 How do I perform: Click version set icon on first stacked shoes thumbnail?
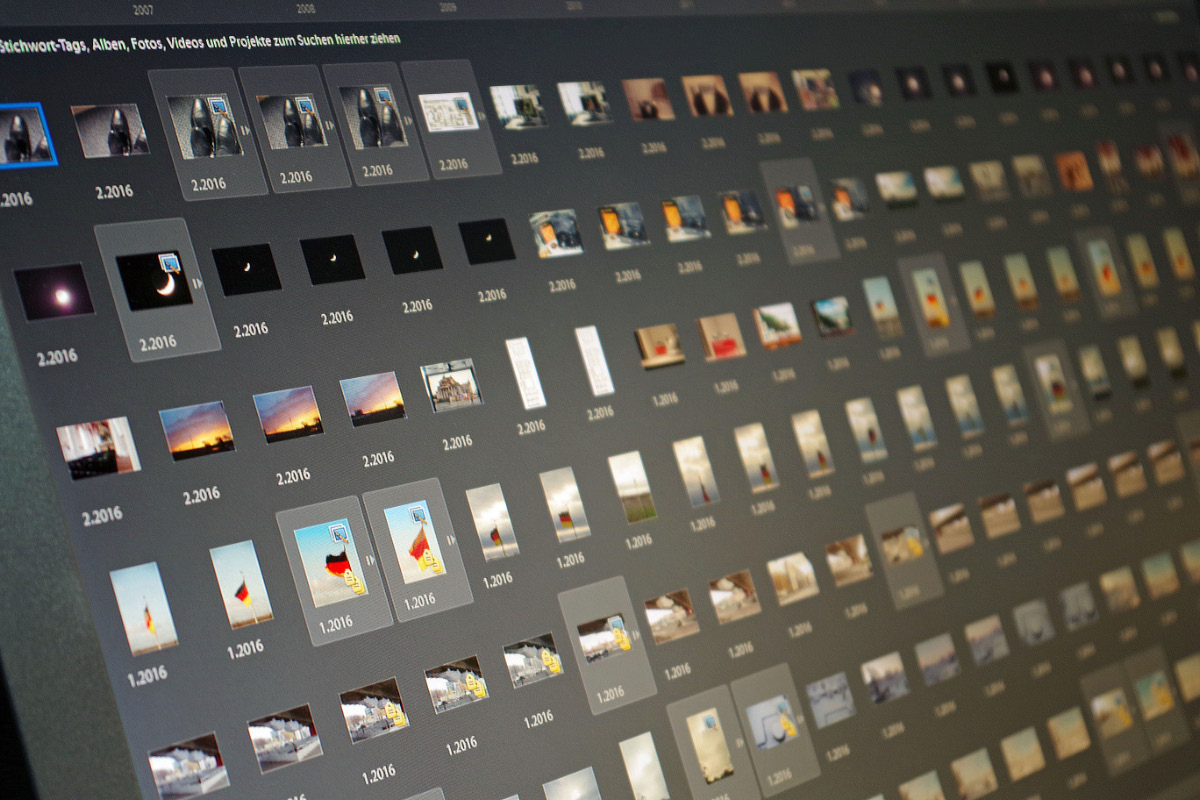[x=219, y=107]
